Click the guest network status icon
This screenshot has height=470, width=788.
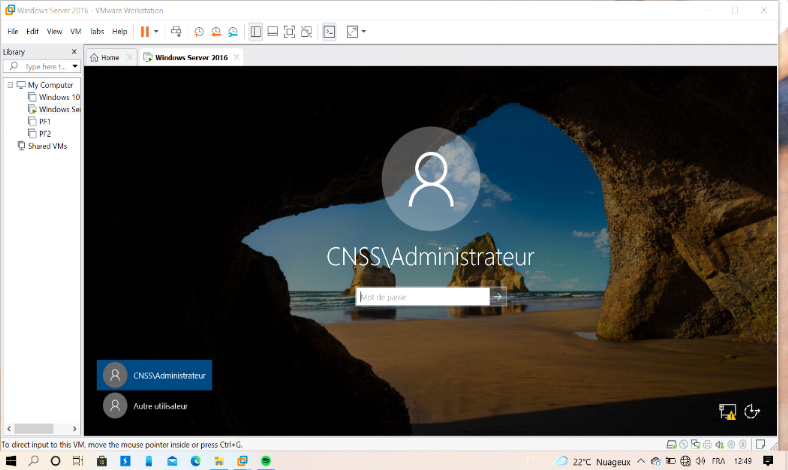[727, 411]
